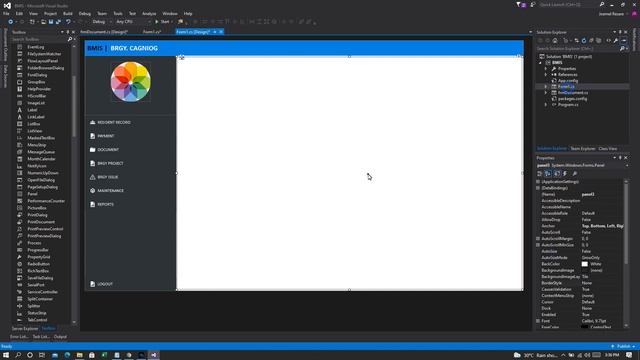Viewport: 640px width, 360px height.
Task: Select the colorful logo picture box
Action: coord(131,82)
